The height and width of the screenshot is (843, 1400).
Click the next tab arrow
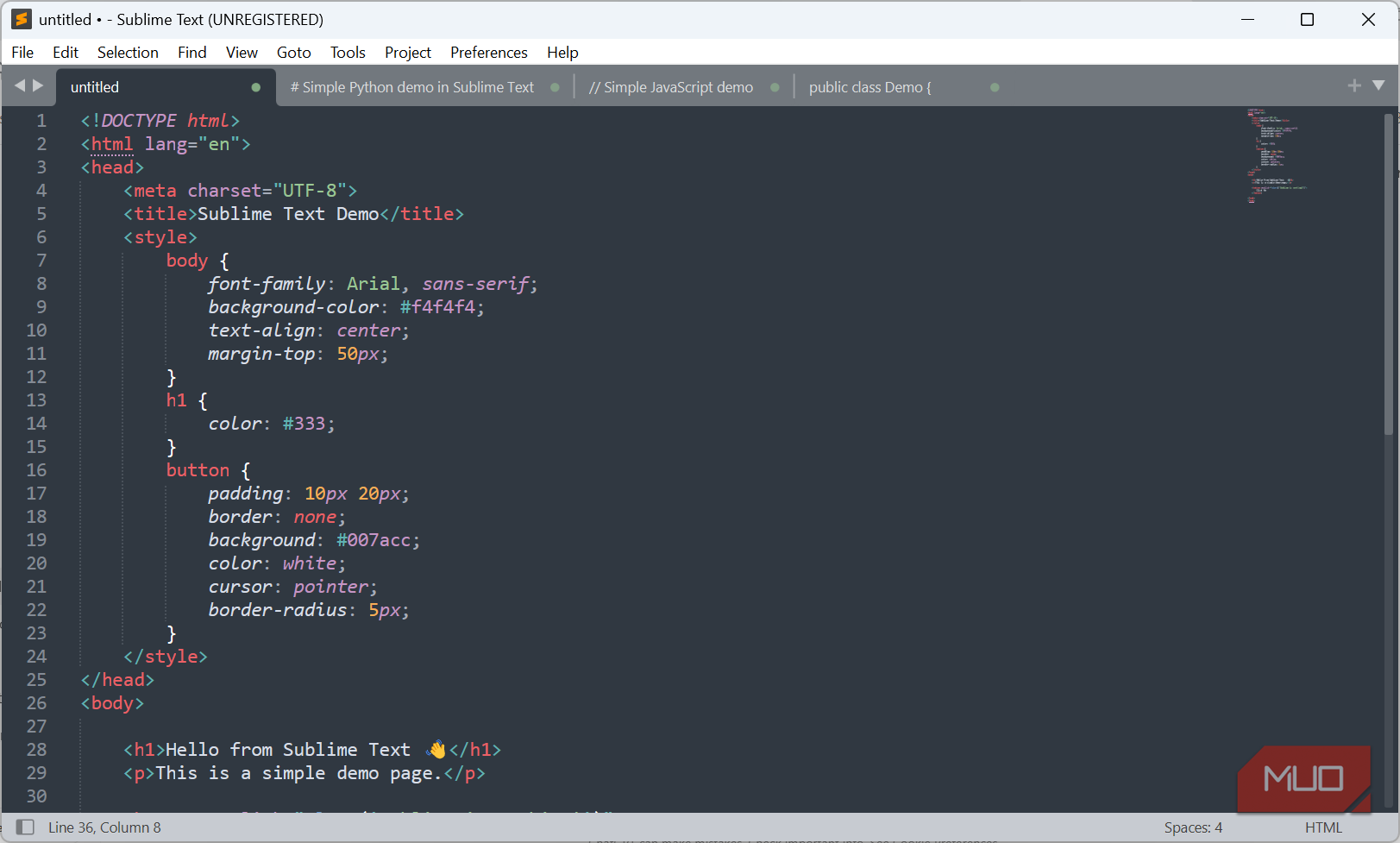38,85
